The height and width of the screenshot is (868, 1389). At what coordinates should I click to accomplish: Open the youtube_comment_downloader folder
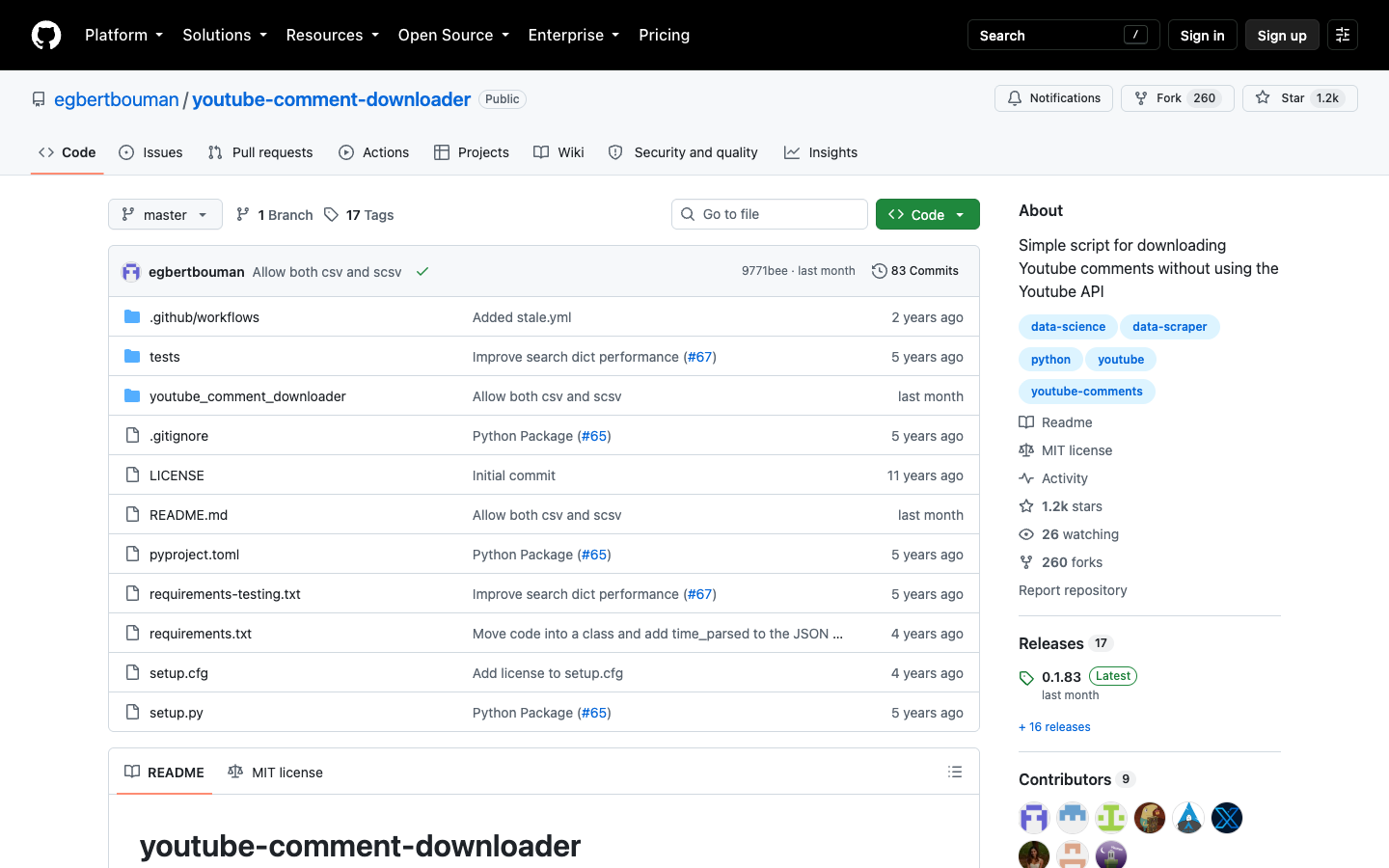pyautogui.click(x=248, y=395)
